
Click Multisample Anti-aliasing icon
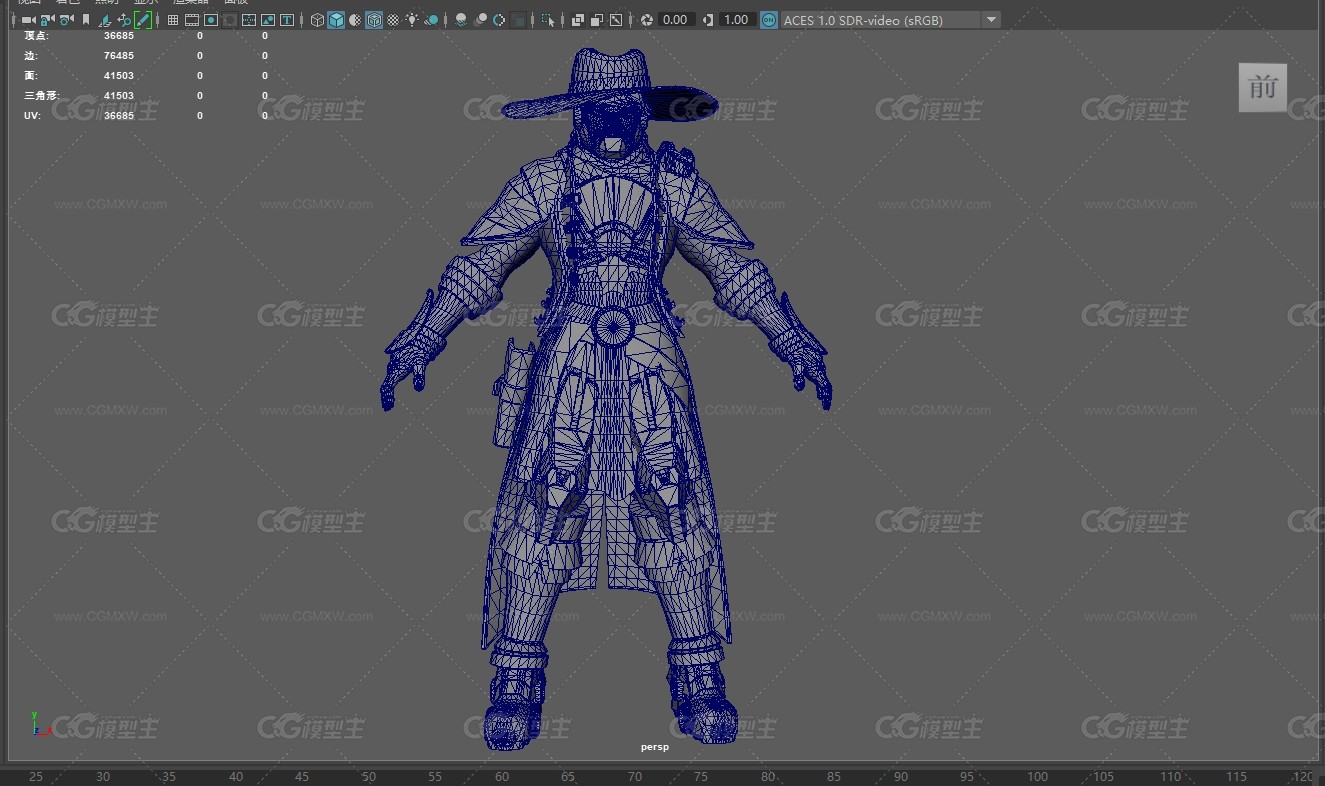point(499,20)
